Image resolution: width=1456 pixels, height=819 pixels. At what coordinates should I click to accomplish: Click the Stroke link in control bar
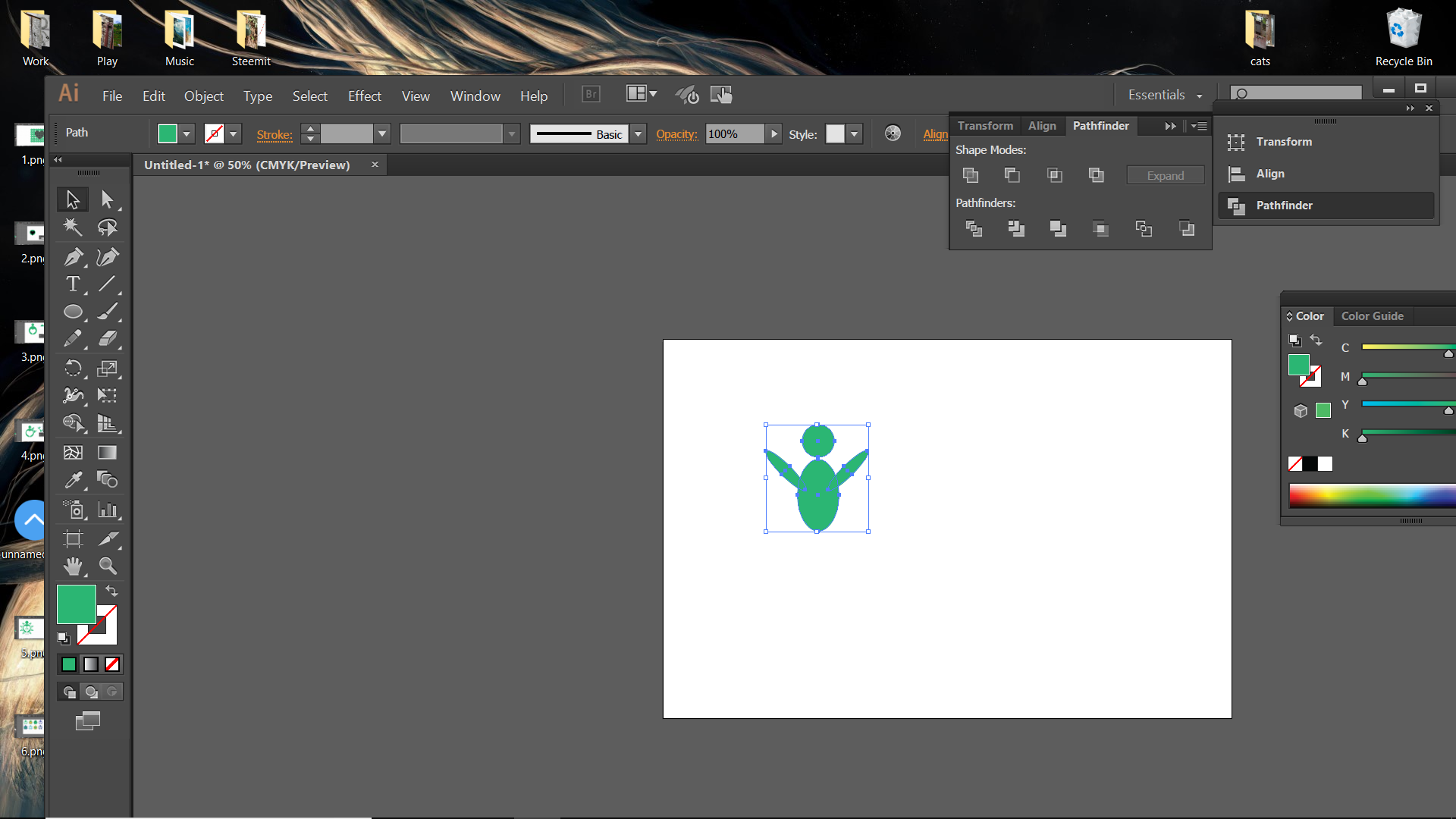point(275,134)
